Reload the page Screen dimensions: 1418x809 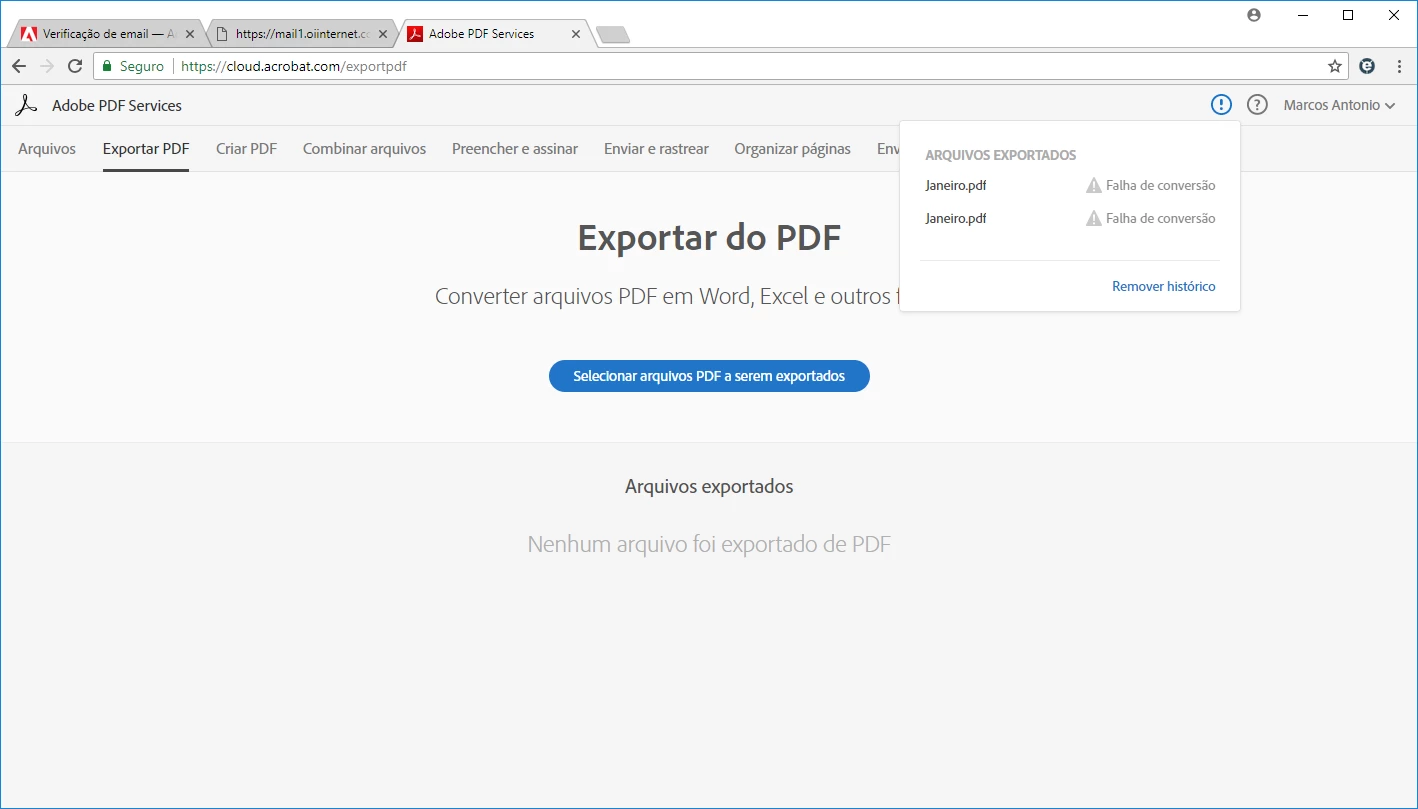click(75, 66)
